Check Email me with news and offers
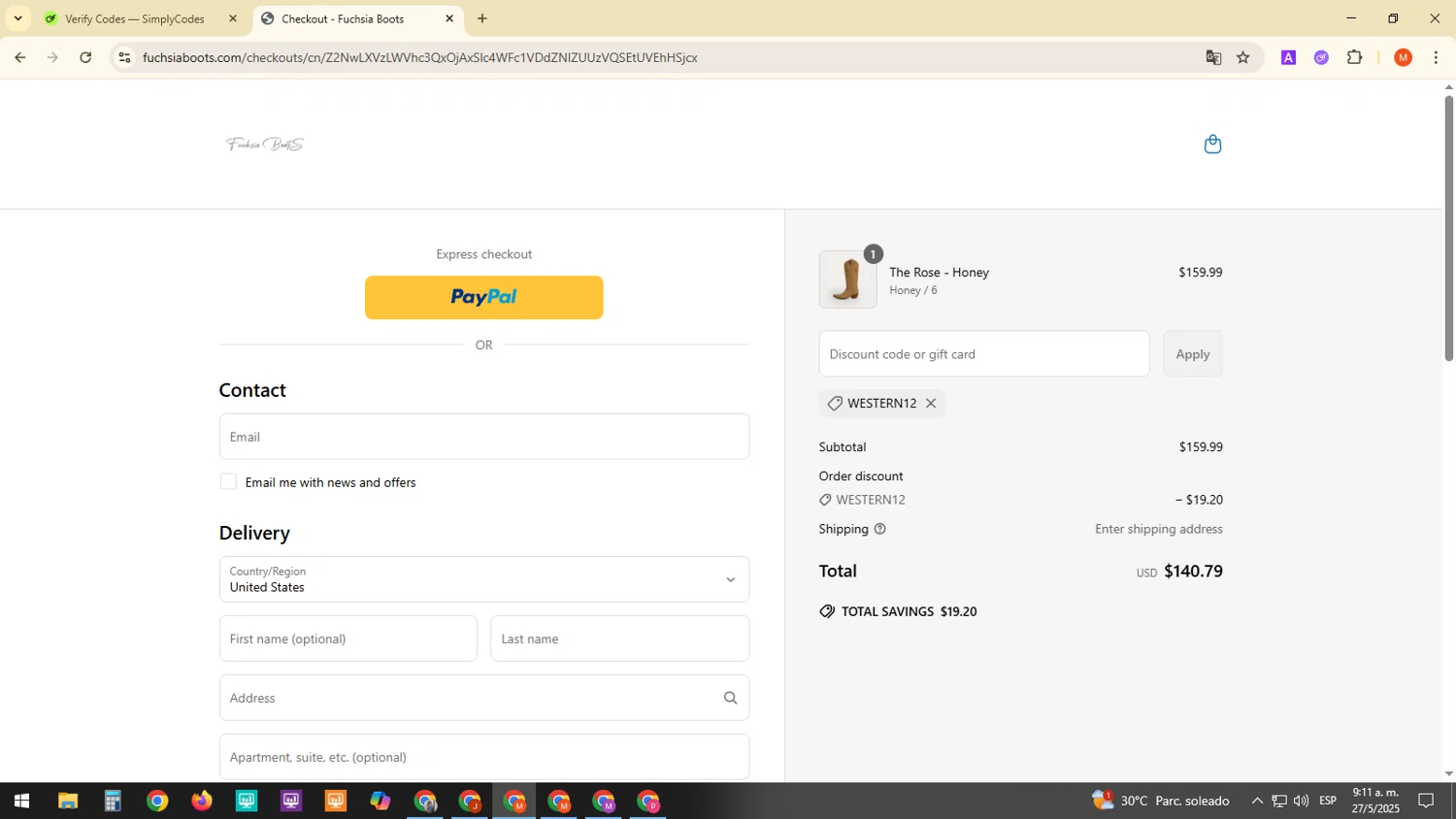The image size is (1456, 819). (x=228, y=482)
